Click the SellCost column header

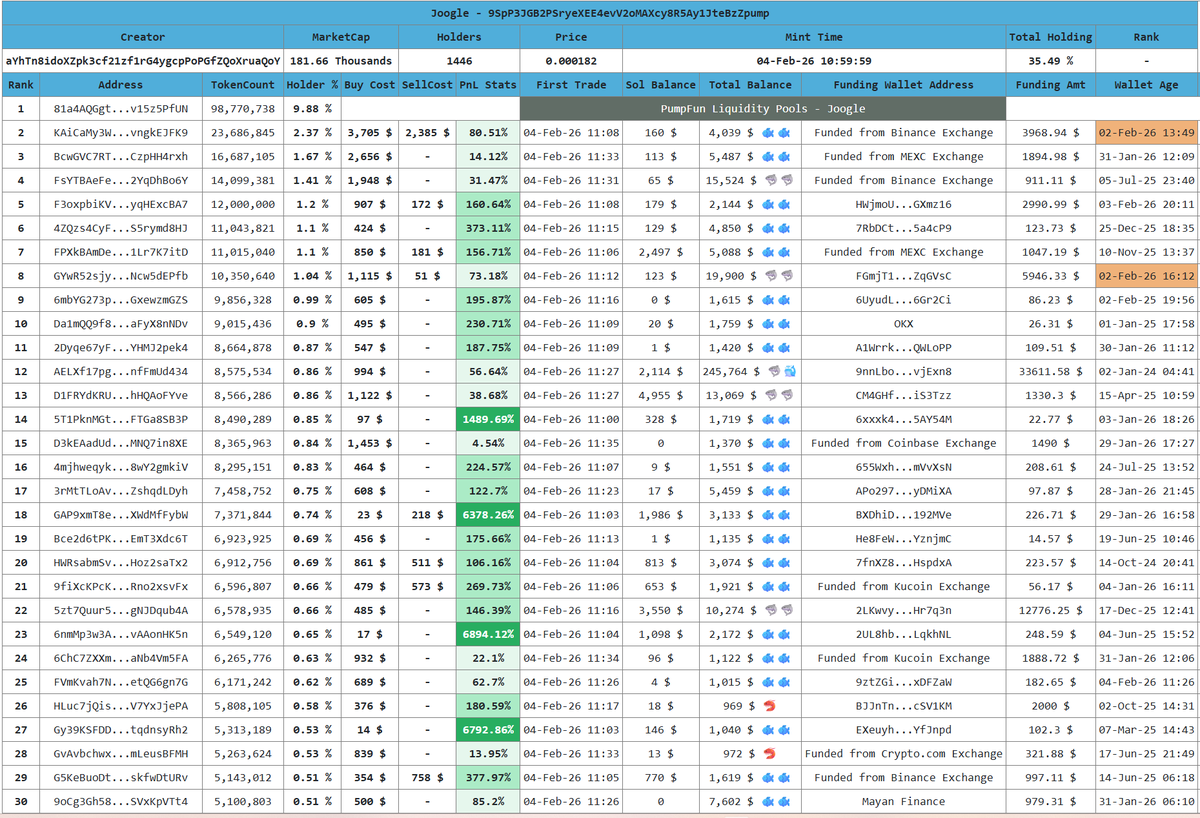(x=427, y=85)
